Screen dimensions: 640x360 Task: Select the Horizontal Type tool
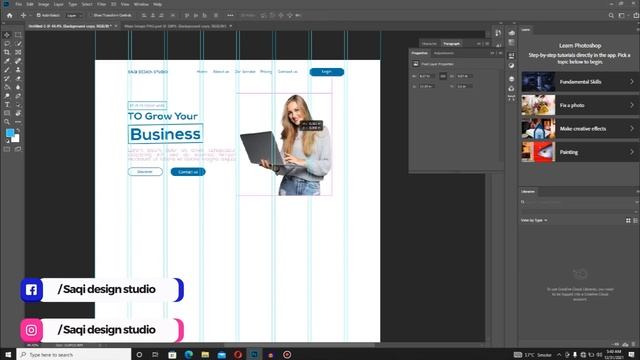pos(7,104)
